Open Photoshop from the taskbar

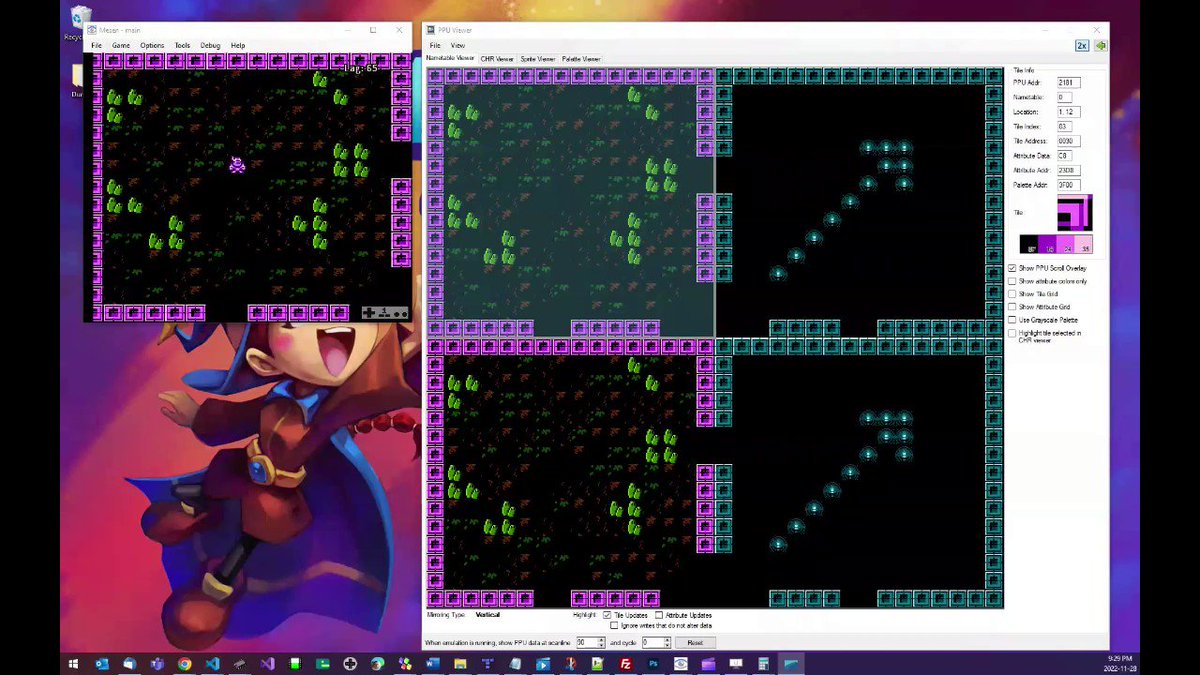[653, 663]
